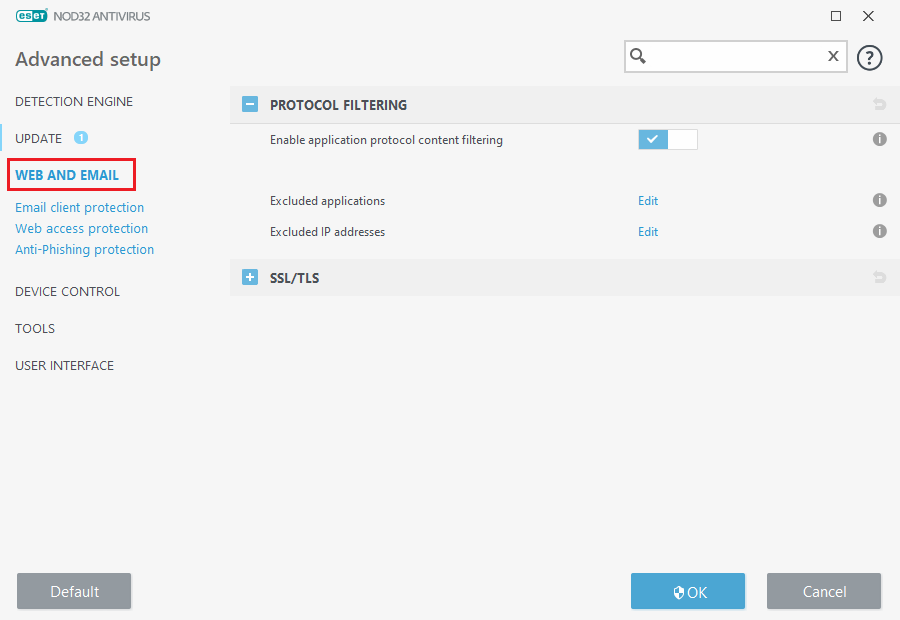Disable application protocol content filtering toggle
900x620 pixels.
point(668,140)
